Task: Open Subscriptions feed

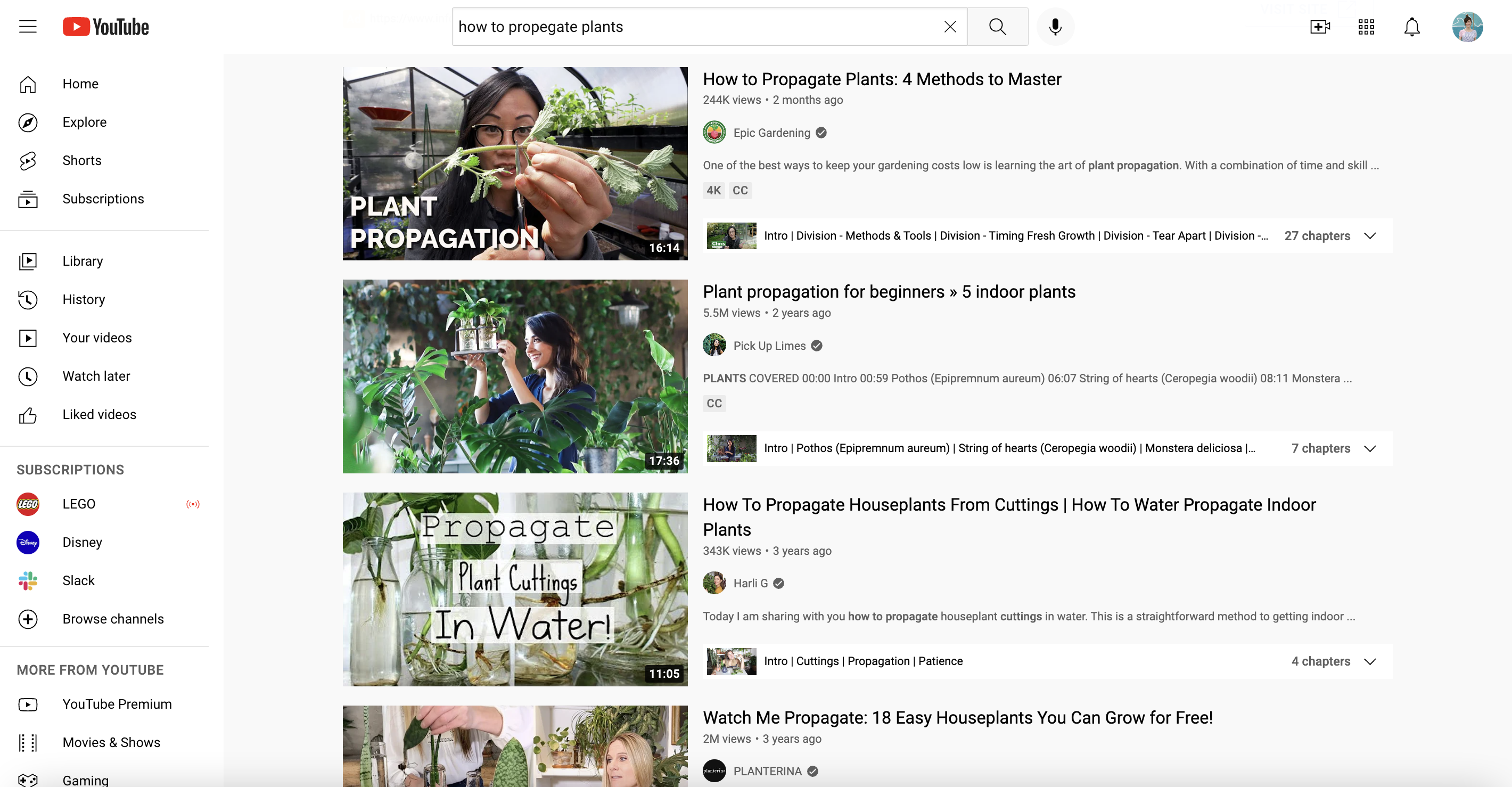Action: click(103, 198)
